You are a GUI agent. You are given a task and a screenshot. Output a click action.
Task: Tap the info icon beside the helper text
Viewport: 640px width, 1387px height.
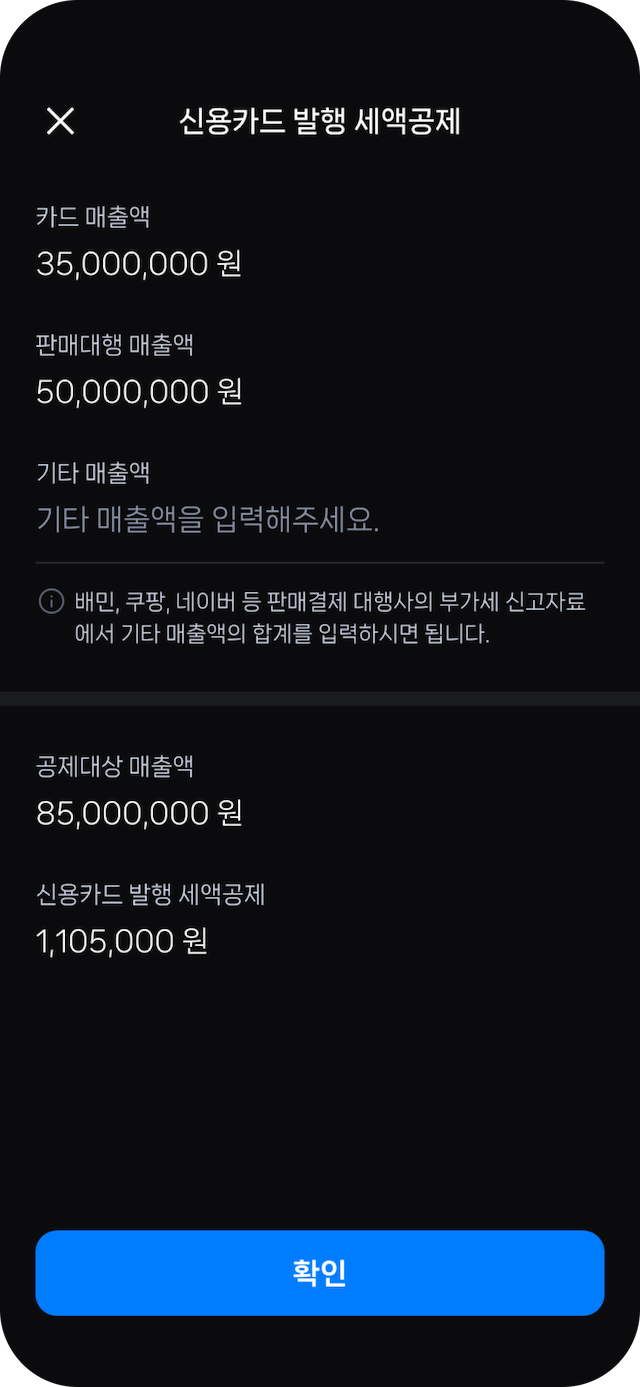point(51,602)
